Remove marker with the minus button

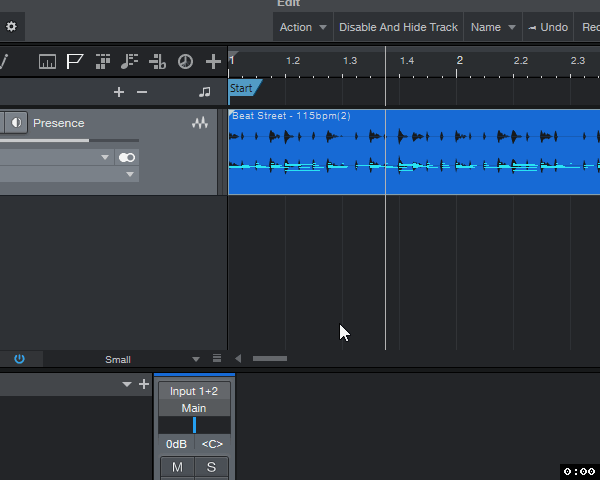142,92
